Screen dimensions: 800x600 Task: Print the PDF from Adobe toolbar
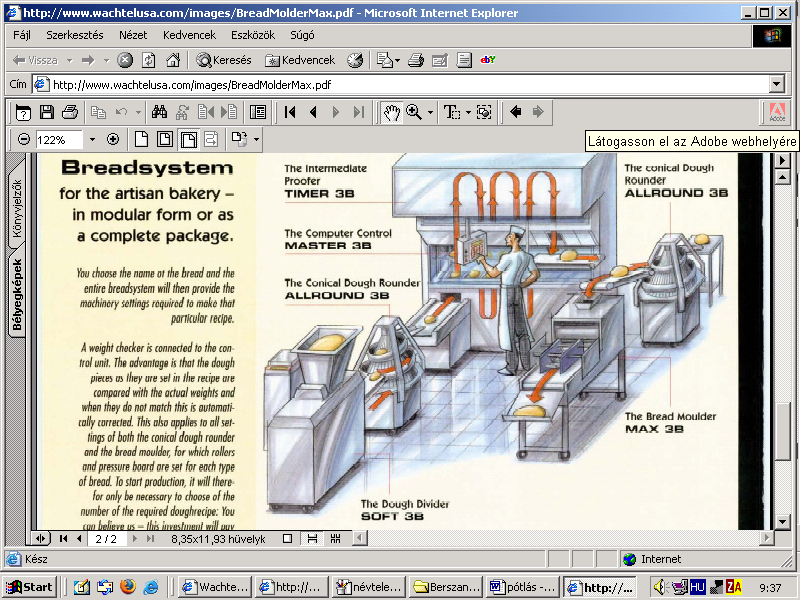click(x=70, y=112)
